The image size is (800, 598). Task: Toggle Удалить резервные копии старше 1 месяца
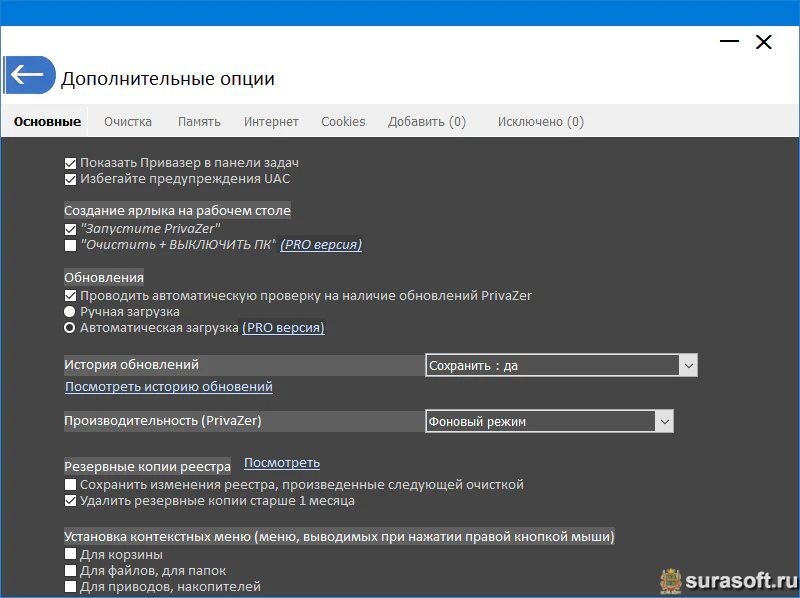71,501
